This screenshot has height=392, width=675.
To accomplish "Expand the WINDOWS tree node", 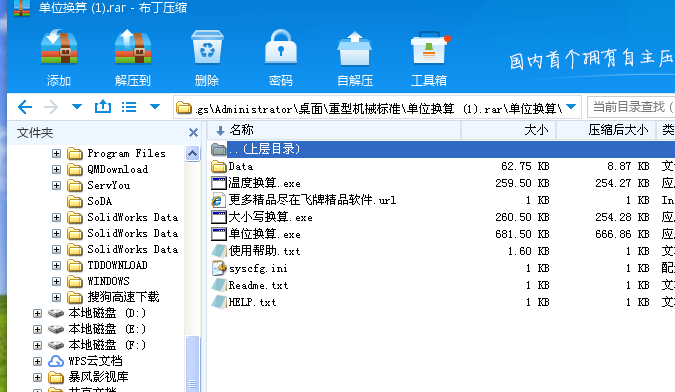I will pyautogui.click(x=56, y=281).
